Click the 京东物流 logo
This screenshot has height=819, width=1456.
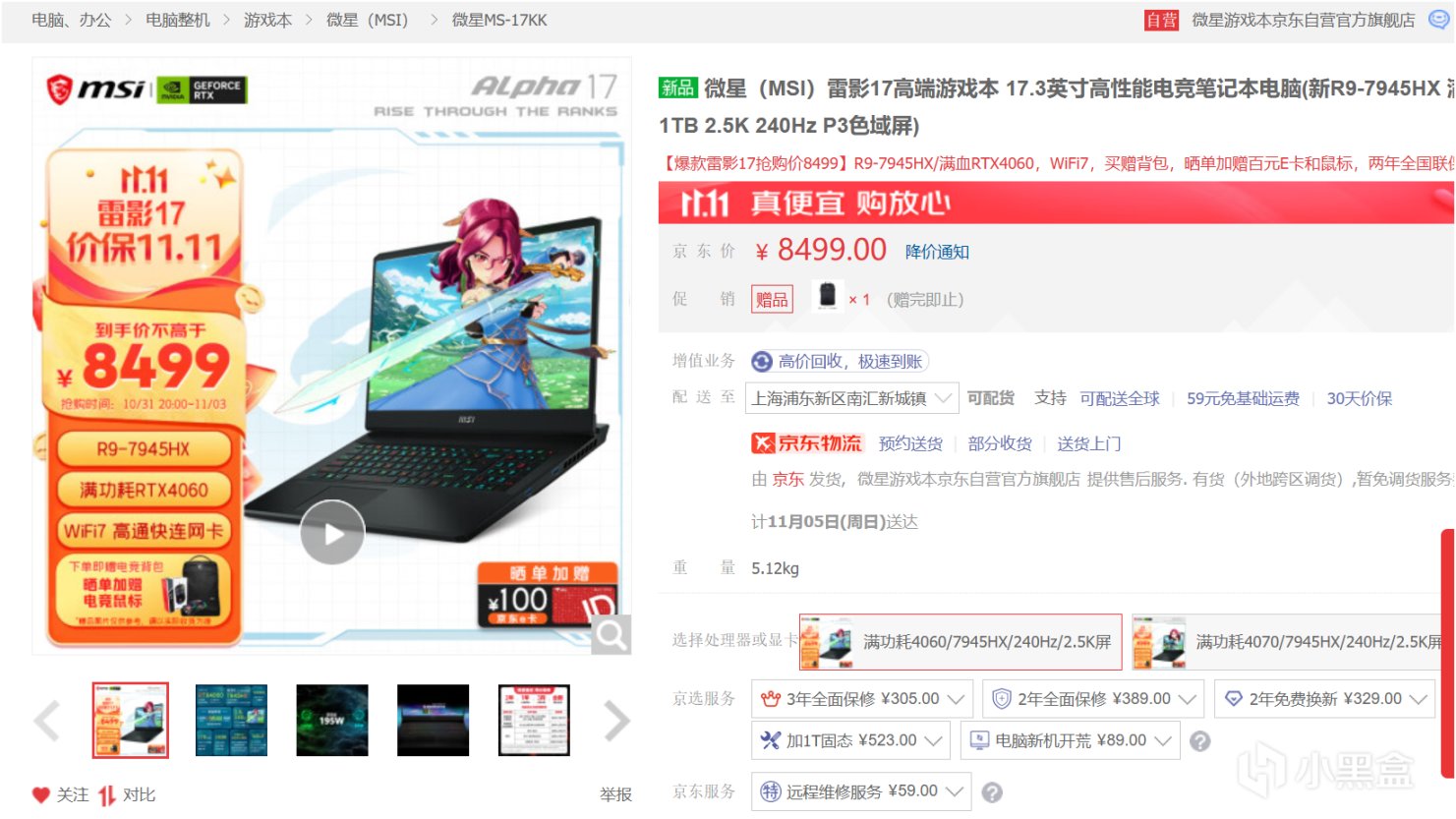[x=806, y=443]
